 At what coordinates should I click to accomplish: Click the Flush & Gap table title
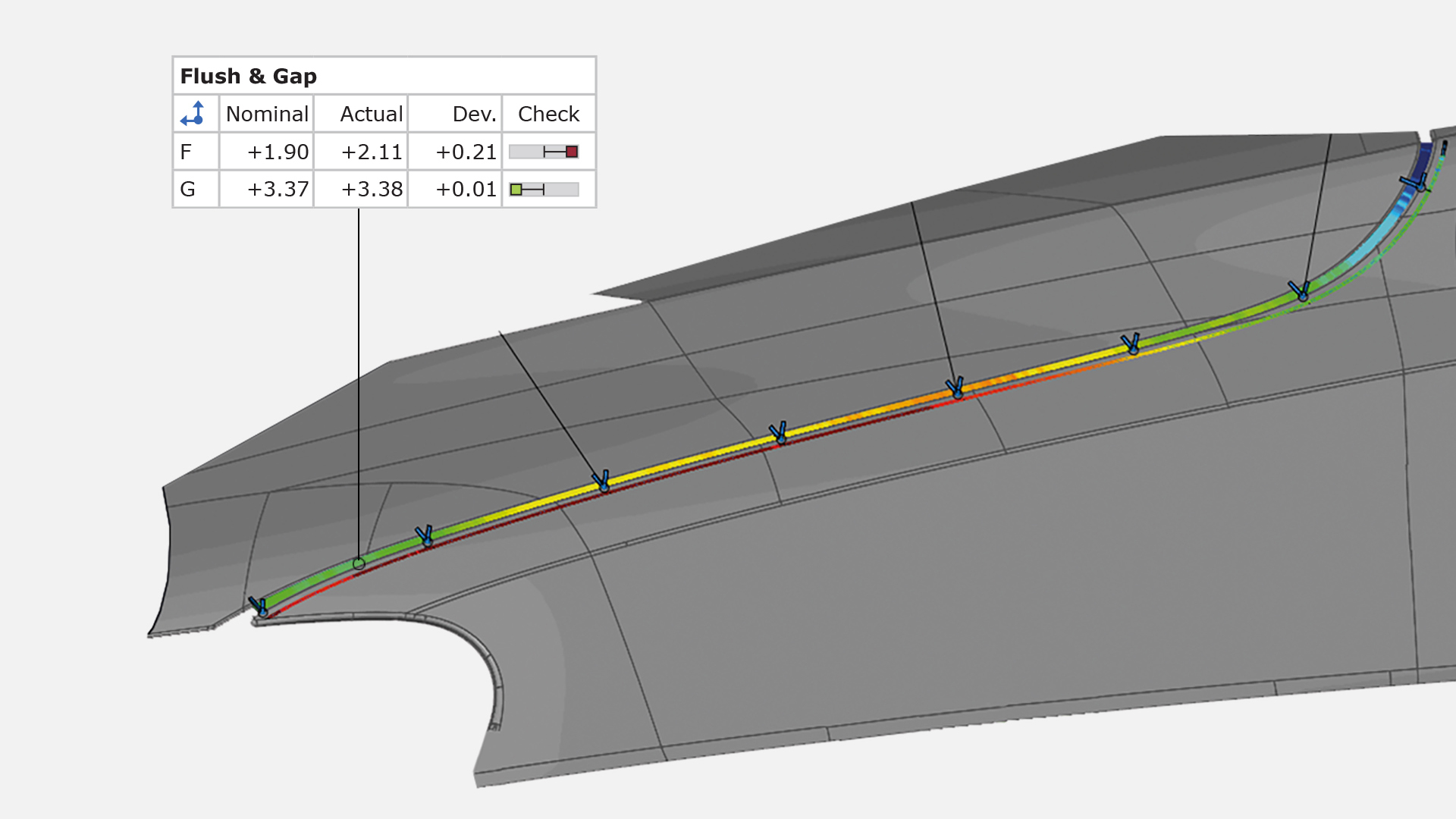pyautogui.click(x=248, y=75)
